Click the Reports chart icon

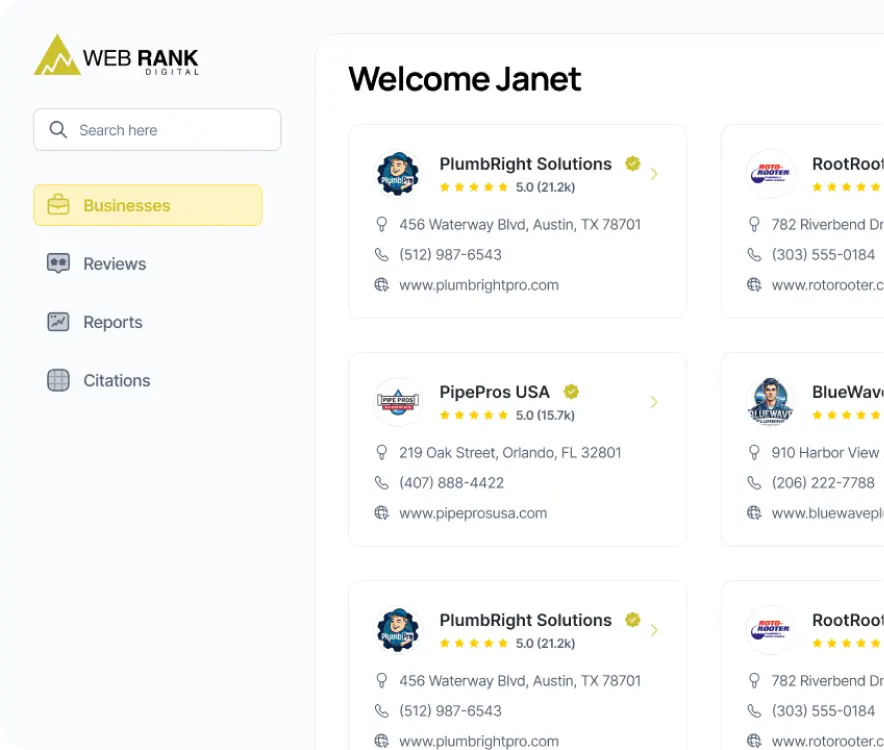pyautogui.click(x=59, y=322)
